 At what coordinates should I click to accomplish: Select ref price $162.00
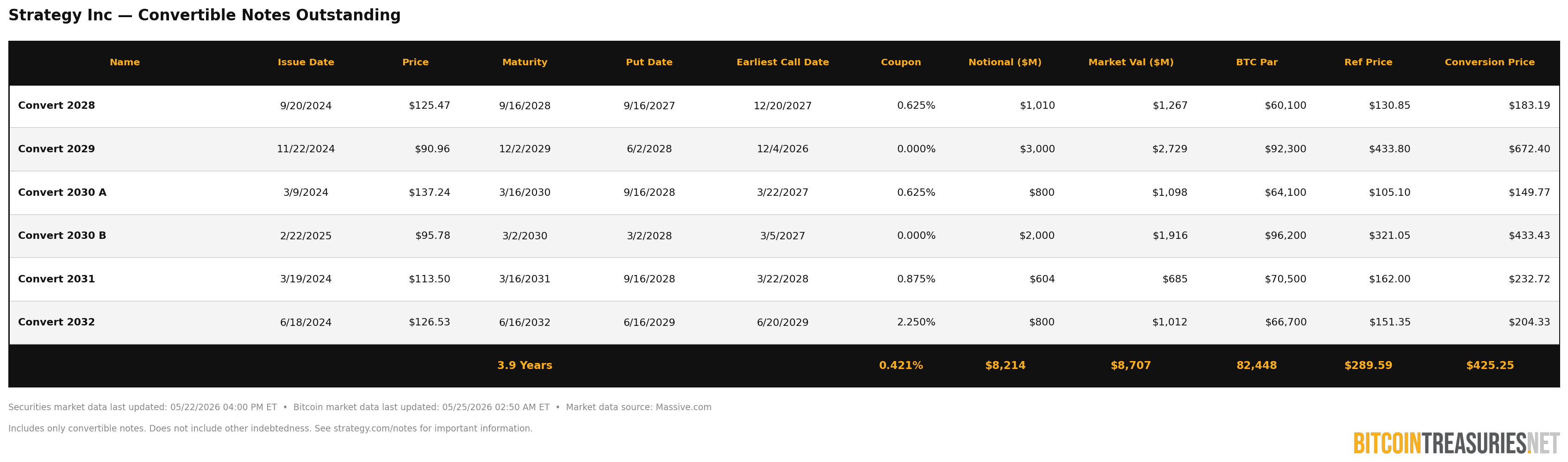click(x=1390, y=279)
